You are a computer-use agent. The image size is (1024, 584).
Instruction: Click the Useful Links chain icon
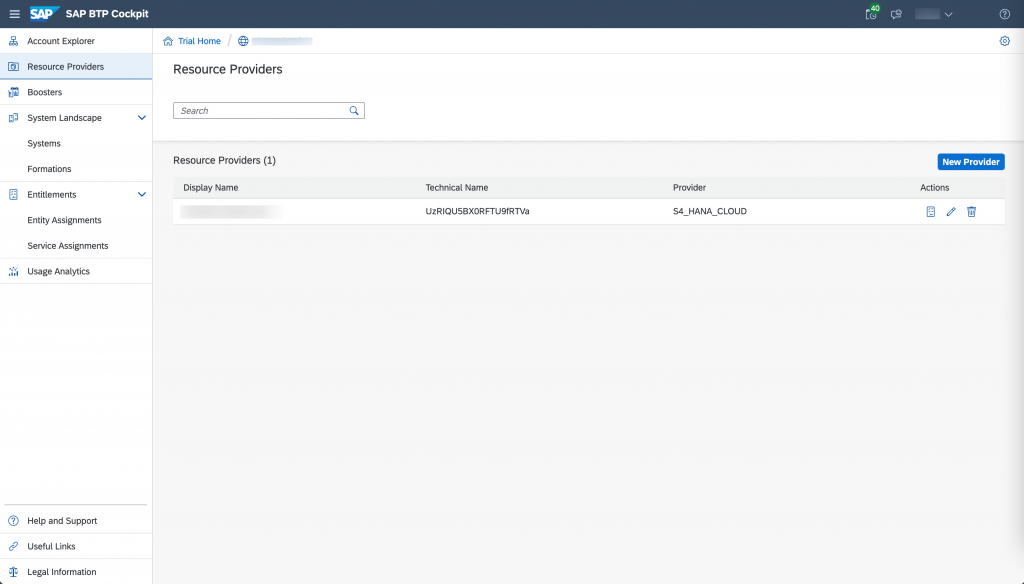(13, 546)
